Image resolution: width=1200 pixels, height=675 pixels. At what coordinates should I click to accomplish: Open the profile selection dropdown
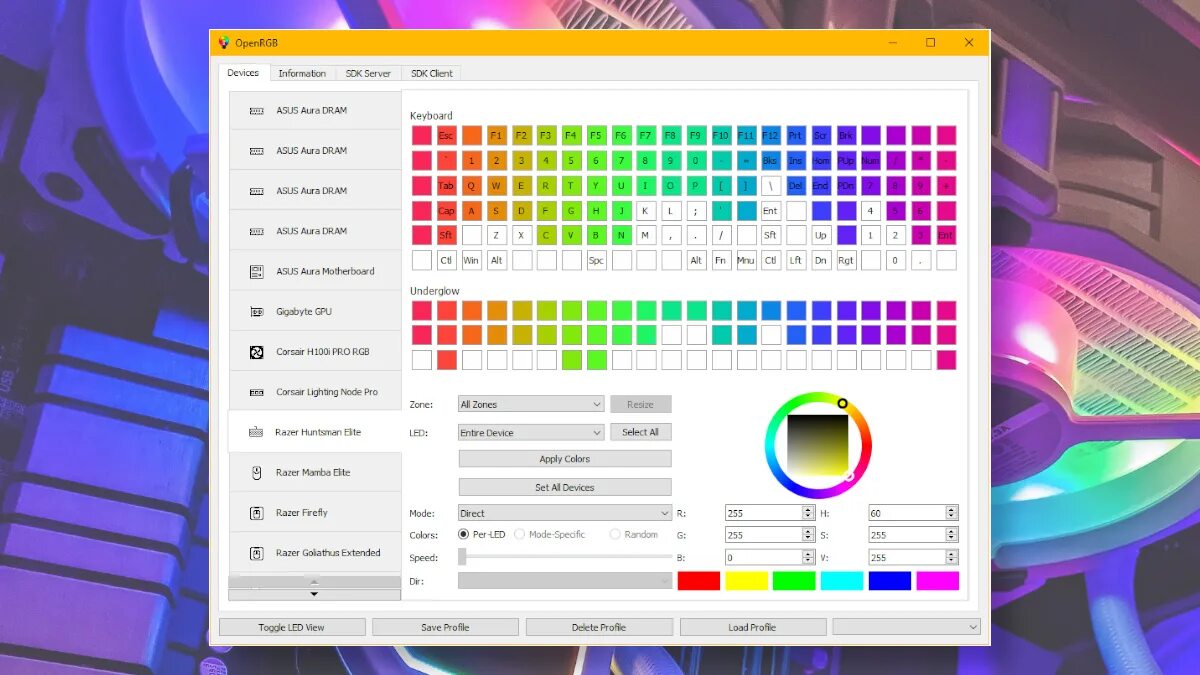pos(906,627)
